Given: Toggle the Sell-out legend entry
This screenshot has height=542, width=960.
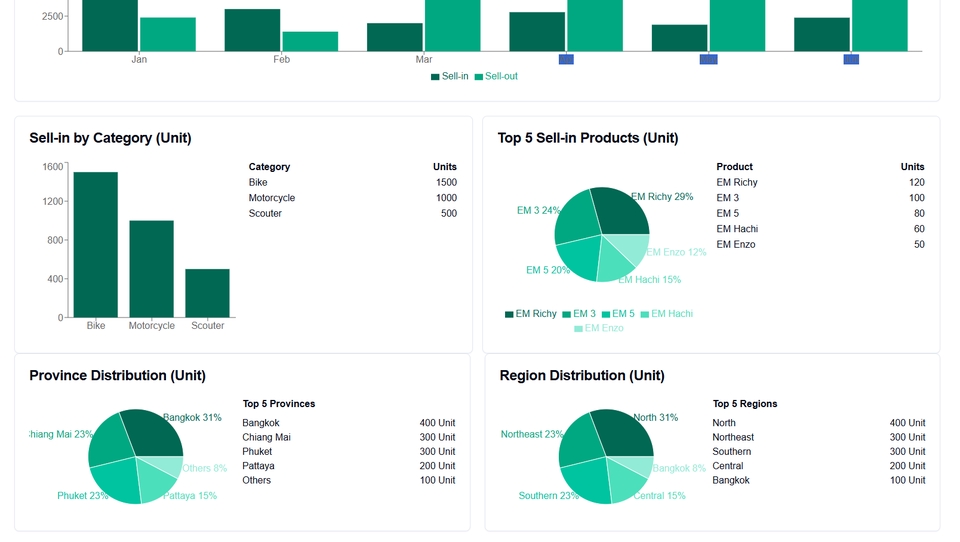Looking at the screenshot, I should point(496,76).
